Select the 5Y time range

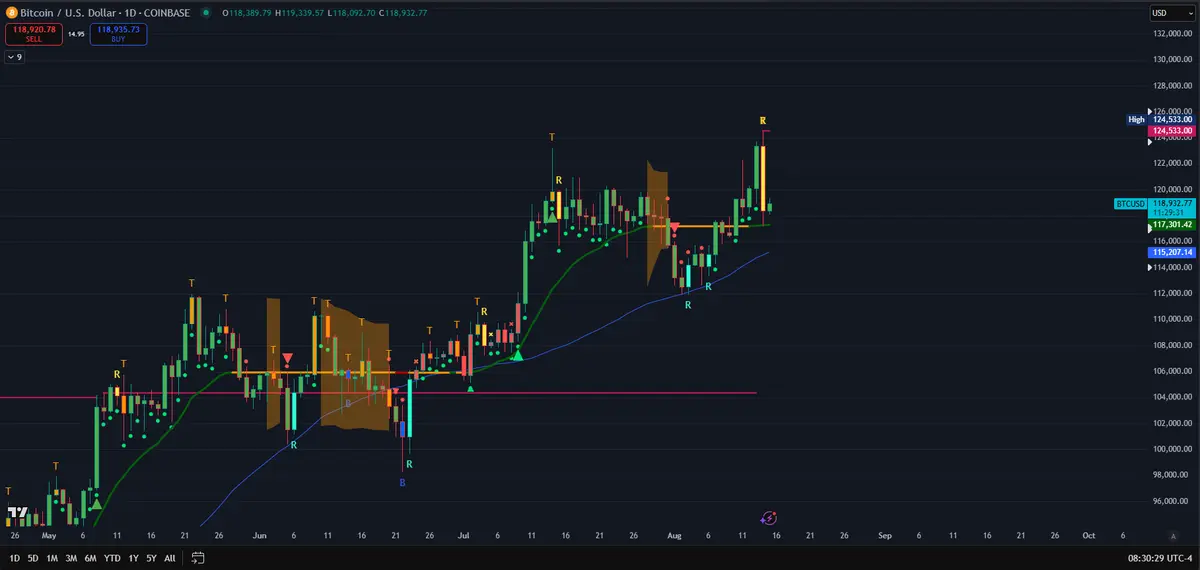151,558
